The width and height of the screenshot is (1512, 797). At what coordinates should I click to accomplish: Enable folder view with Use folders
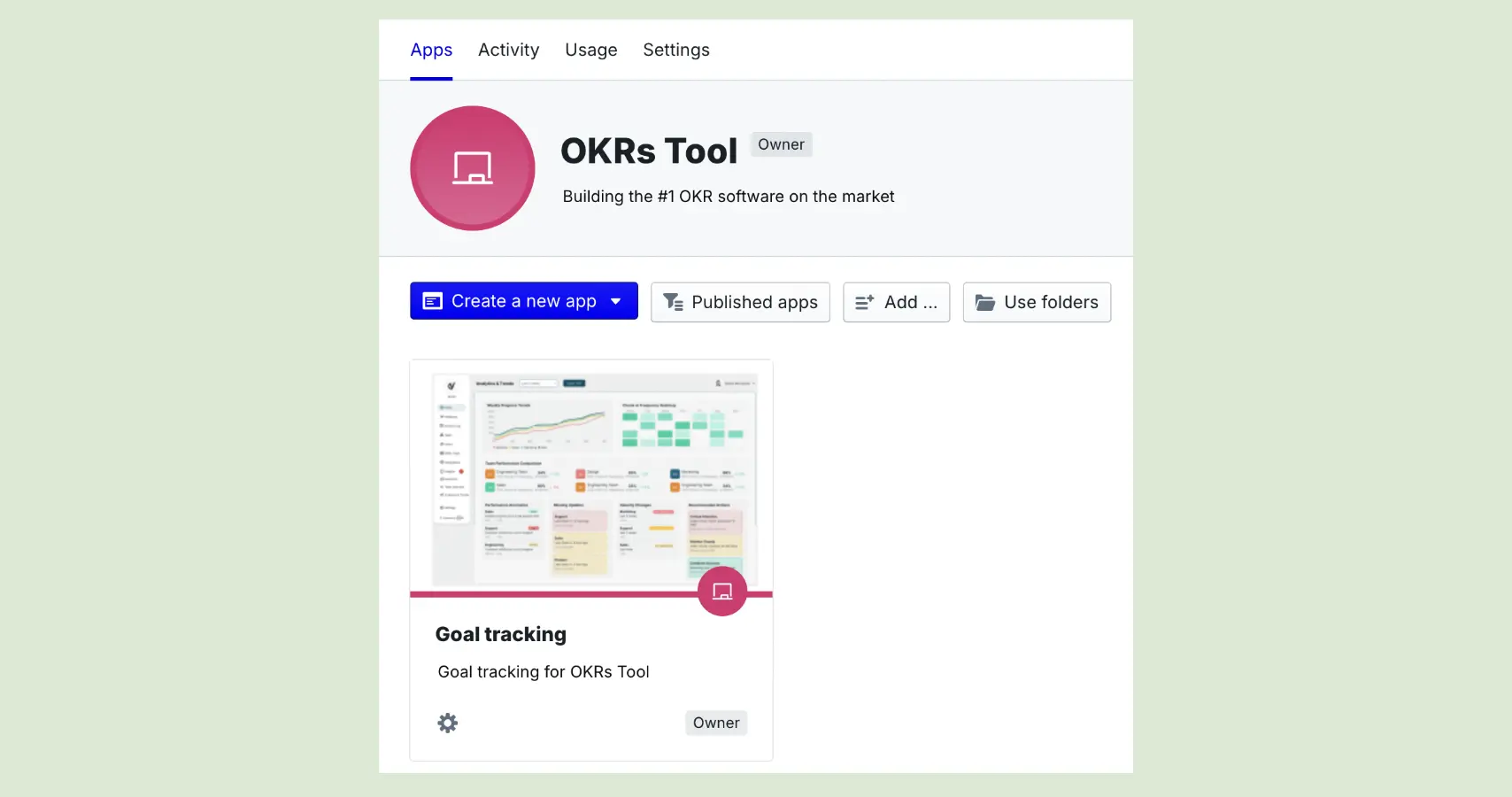pyautogui.click(x=1036, y=302)
